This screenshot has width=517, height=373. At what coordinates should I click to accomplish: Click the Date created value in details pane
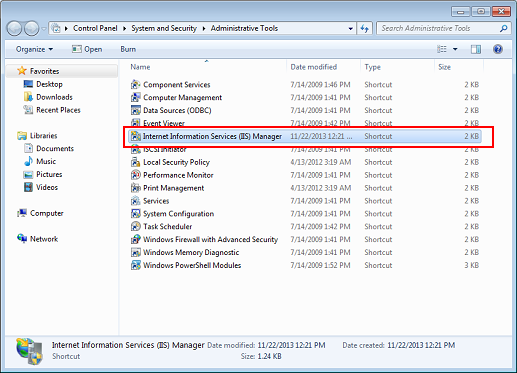421,345
